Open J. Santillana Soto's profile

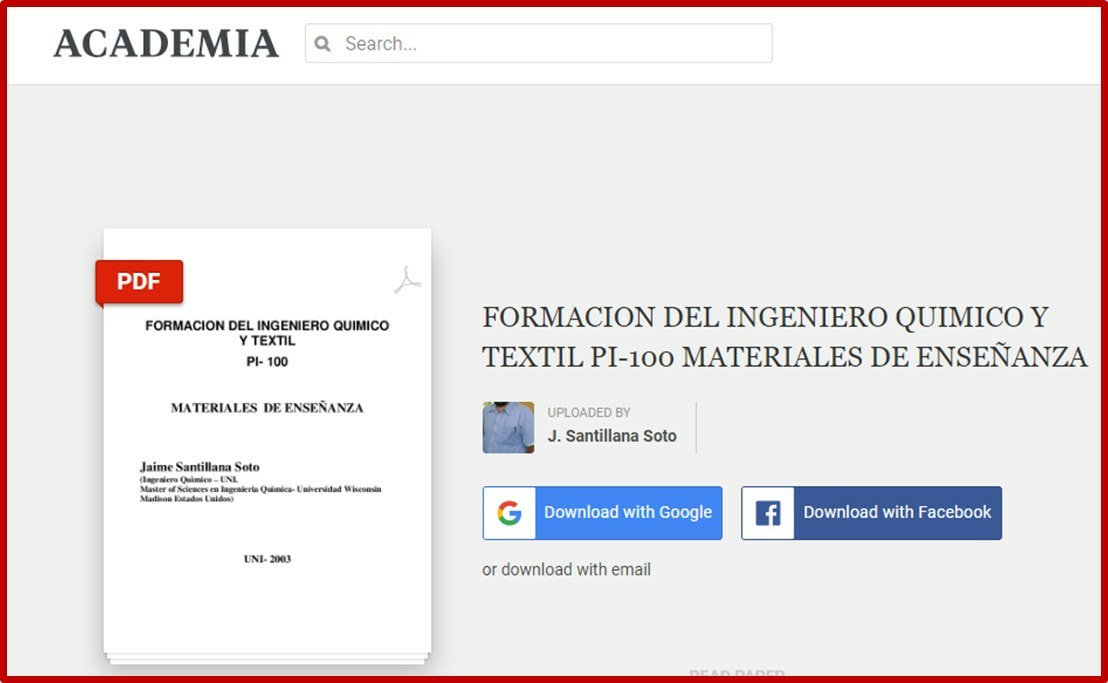[612, 436]
